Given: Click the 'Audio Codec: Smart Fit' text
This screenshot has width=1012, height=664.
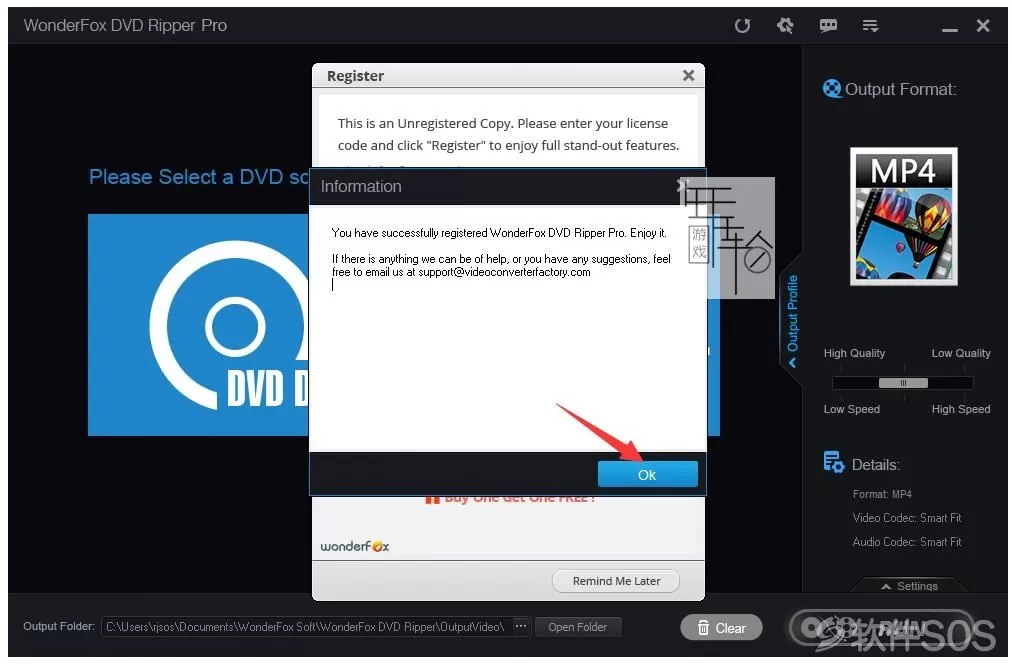Looking at the screenshot, I should pos(907,542).
